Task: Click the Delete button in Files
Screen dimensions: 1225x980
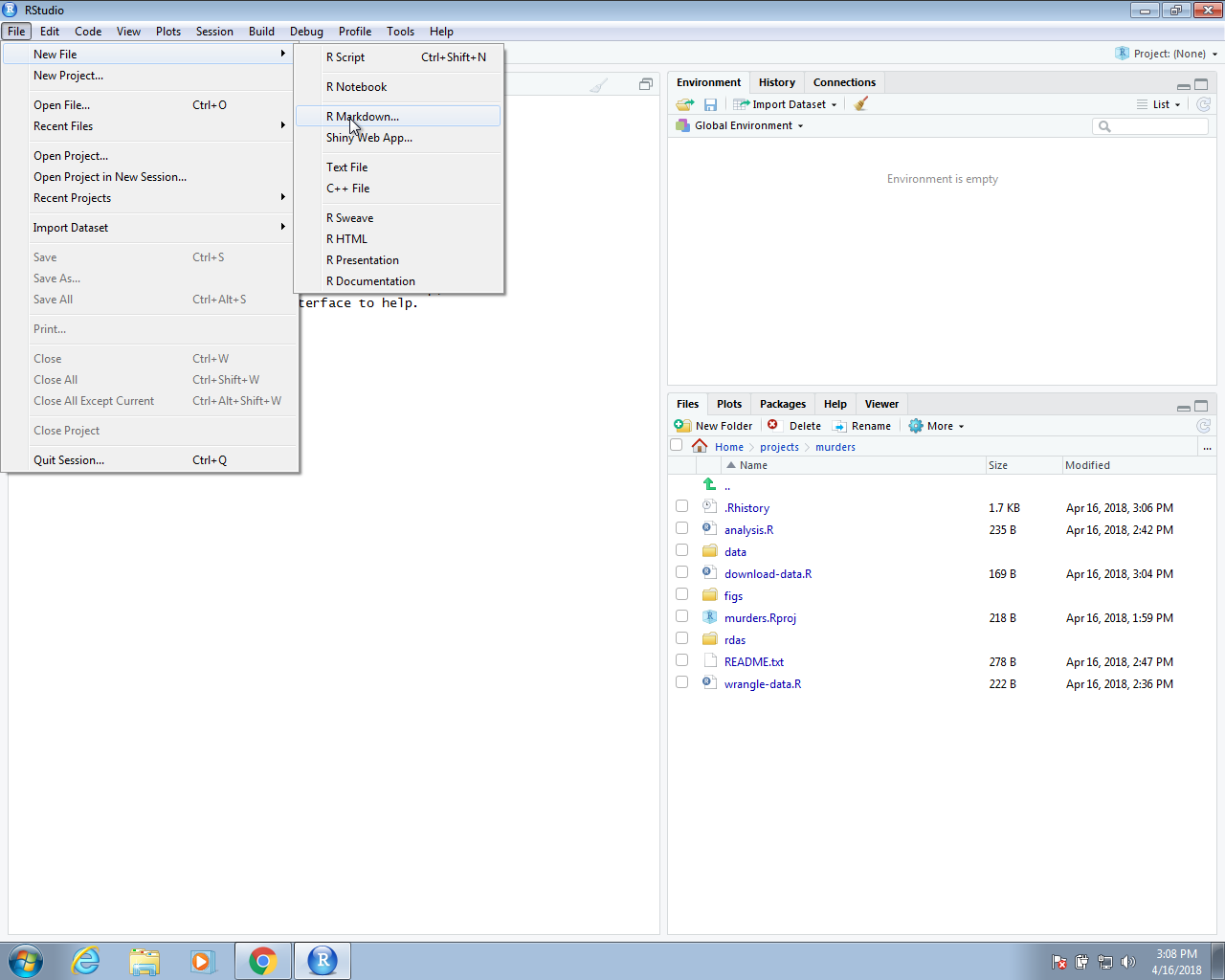Action: 794,426
